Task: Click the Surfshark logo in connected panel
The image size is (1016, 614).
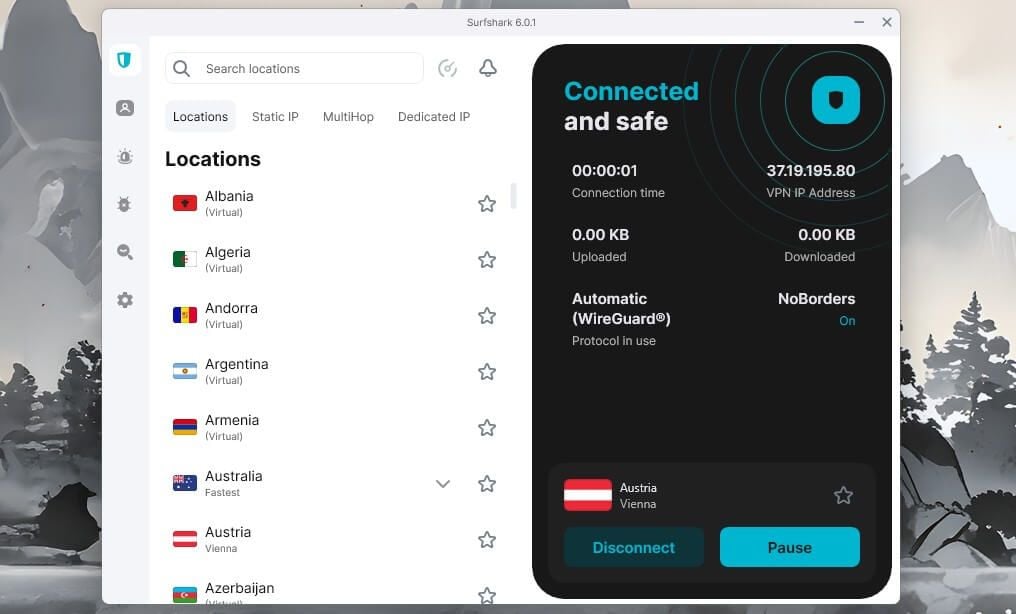Action: coord(836,100)
